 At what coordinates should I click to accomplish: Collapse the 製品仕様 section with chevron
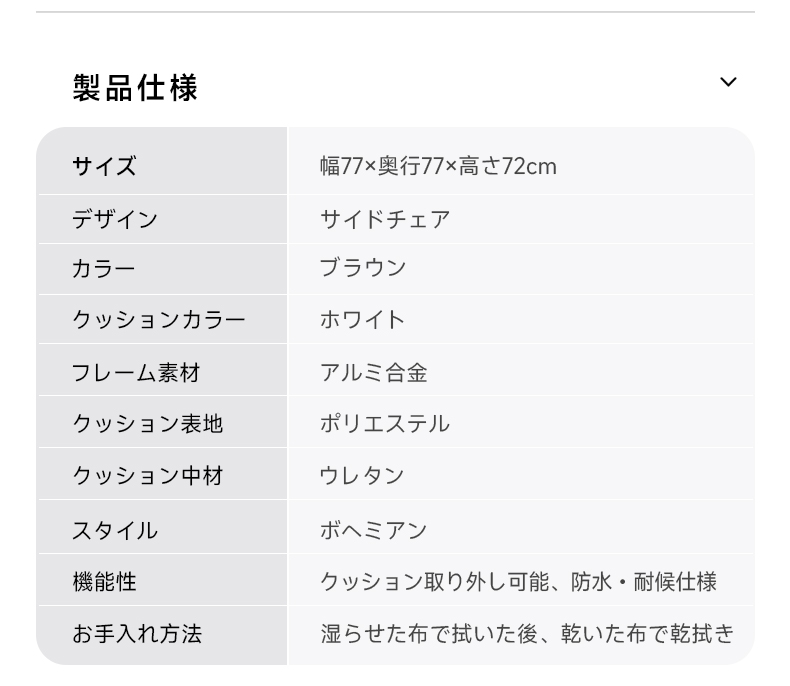click(x=728, y=82)
